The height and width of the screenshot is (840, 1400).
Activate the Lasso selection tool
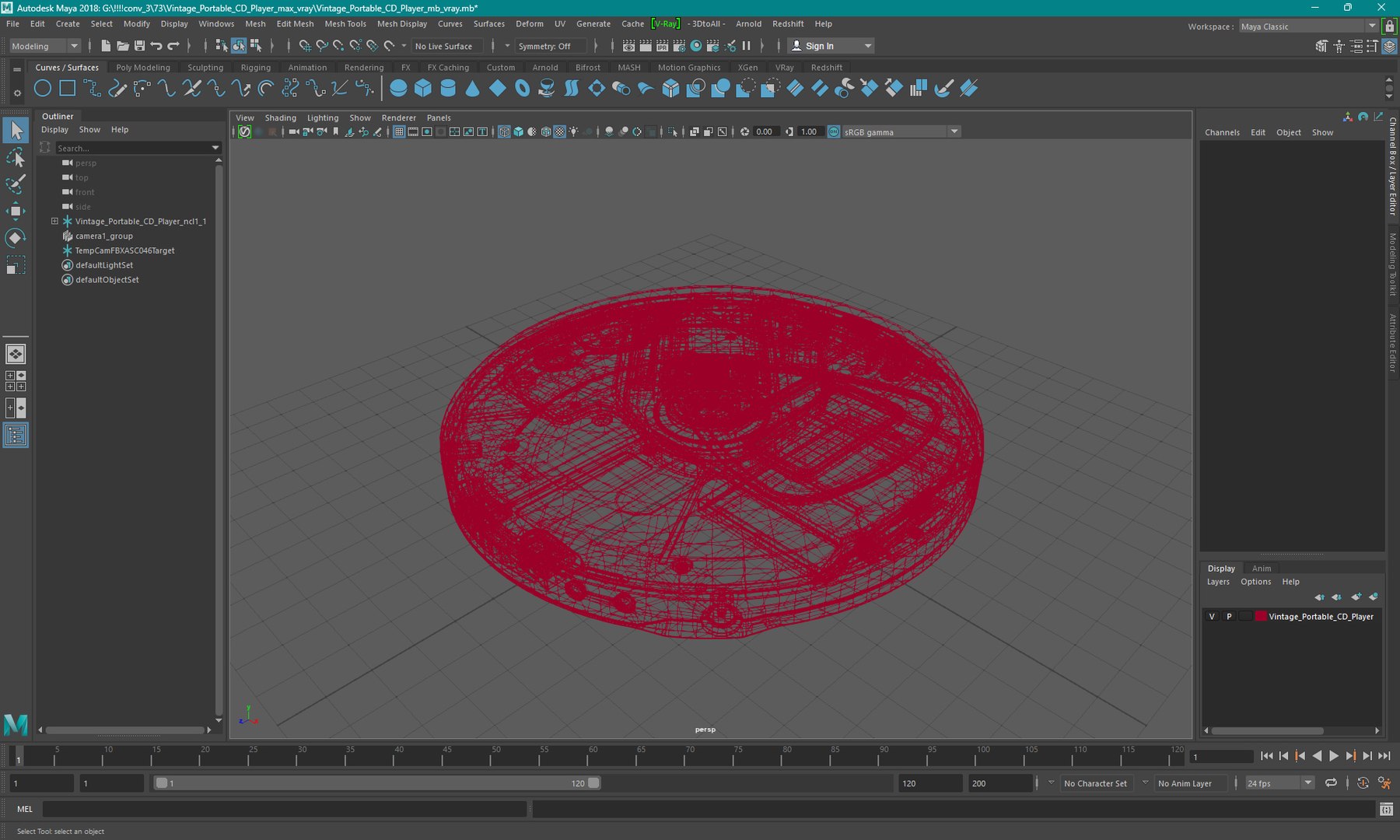click(16, 158)
